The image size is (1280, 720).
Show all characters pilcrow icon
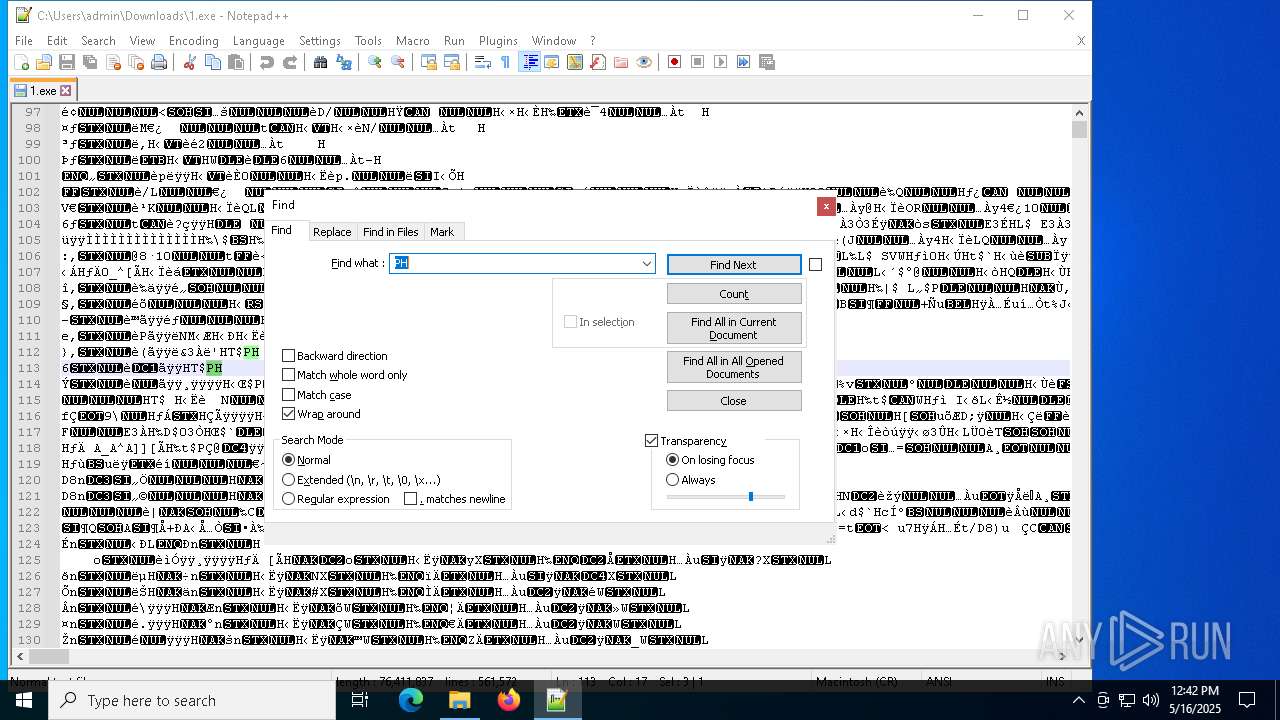tap(506, 62)
